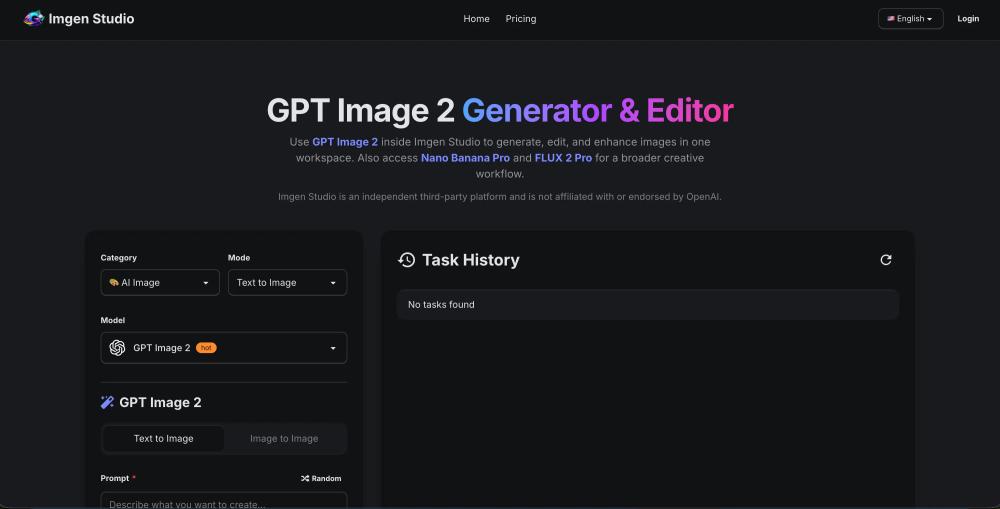Select the Text to Image tab

[163, 438]
